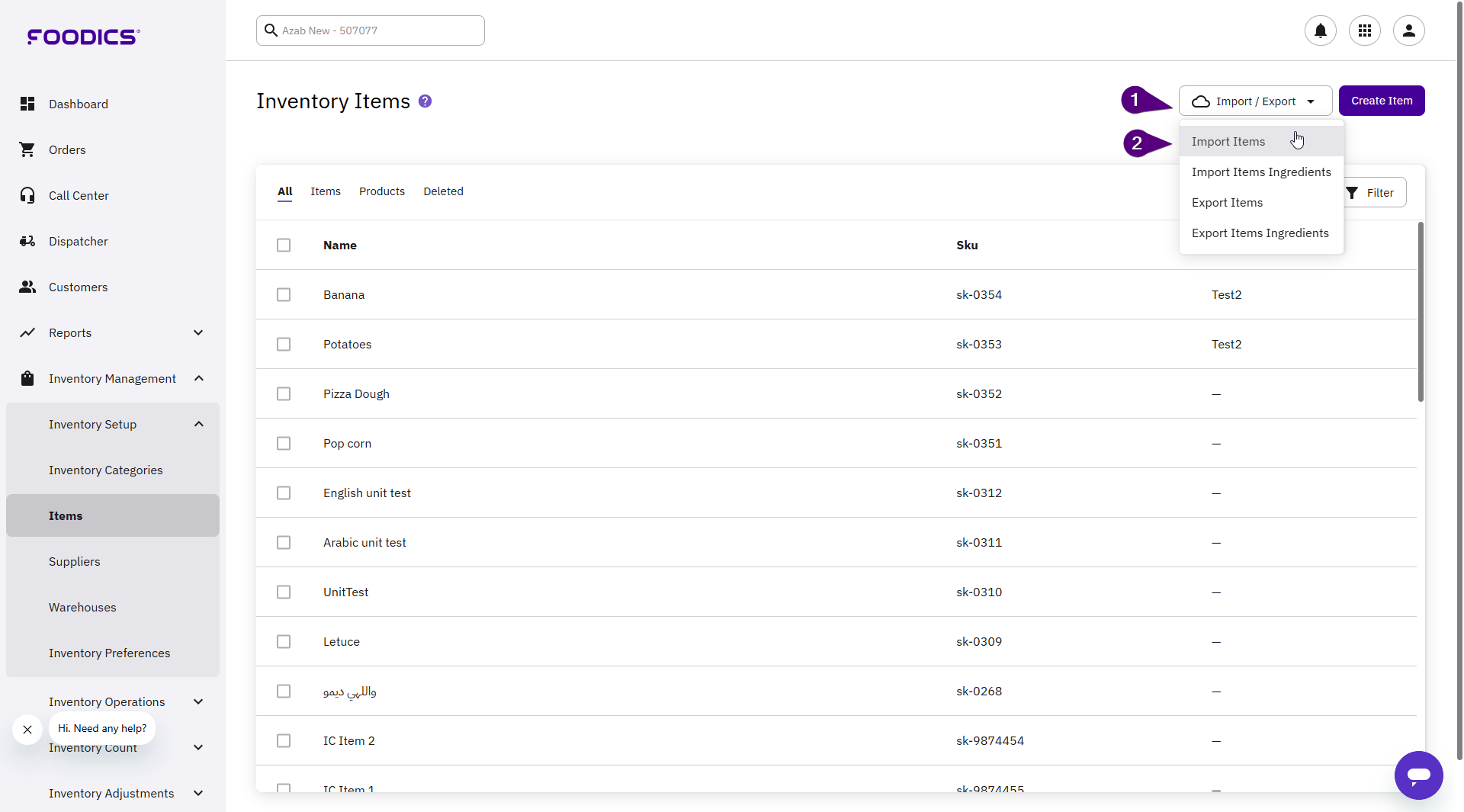
Task: Open the chat support bubble icon
Action: [1418, 775]
